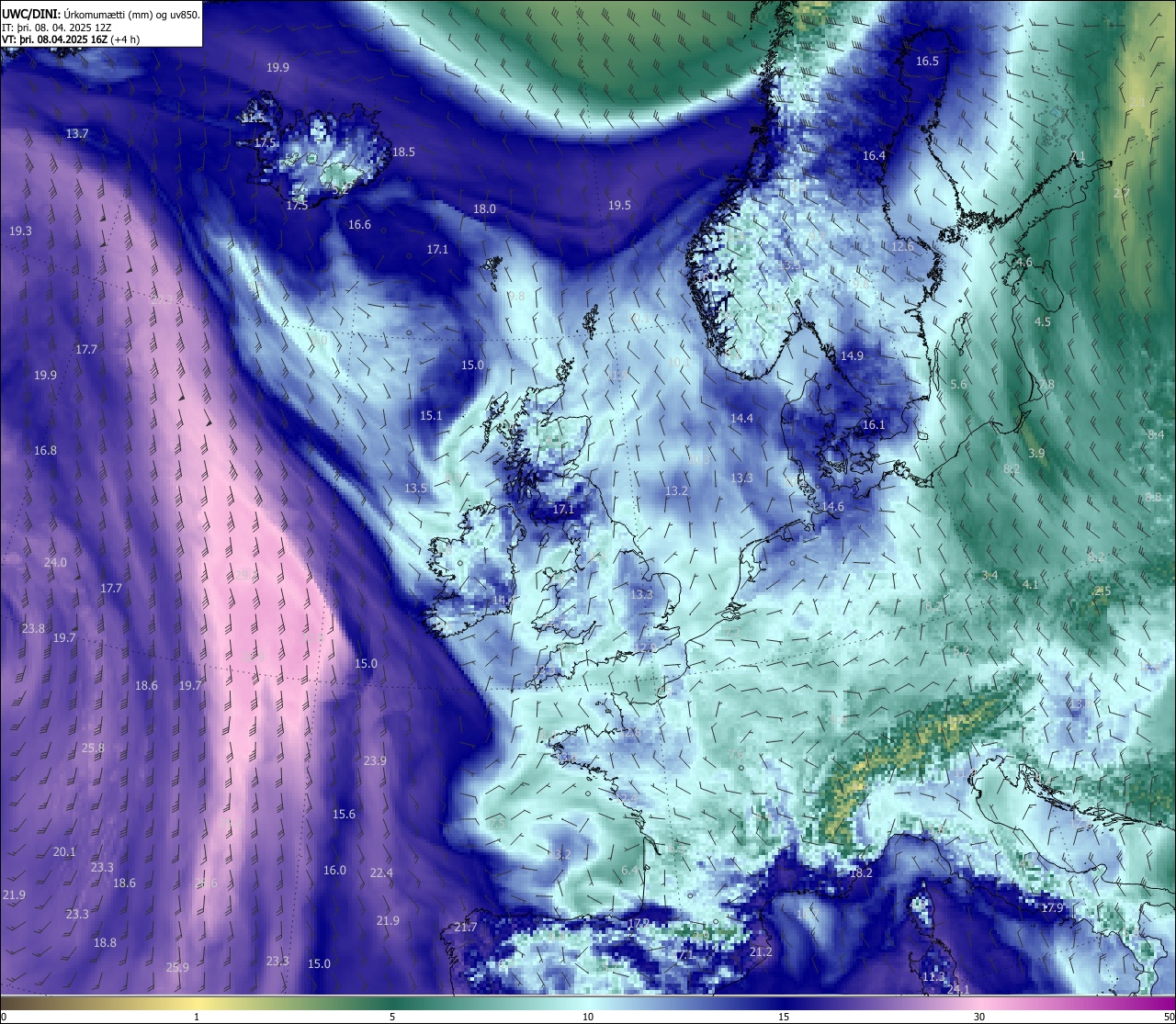Click the 25.8 value in the Atlantic
This screenshot has height=1024, width=1176.
tap(93, 748)
